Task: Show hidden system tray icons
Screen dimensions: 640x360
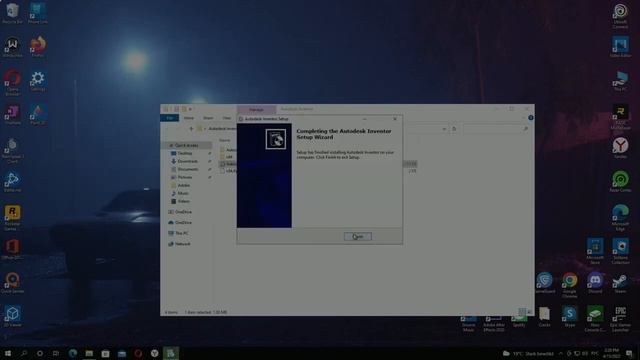Action: (560, 353)
